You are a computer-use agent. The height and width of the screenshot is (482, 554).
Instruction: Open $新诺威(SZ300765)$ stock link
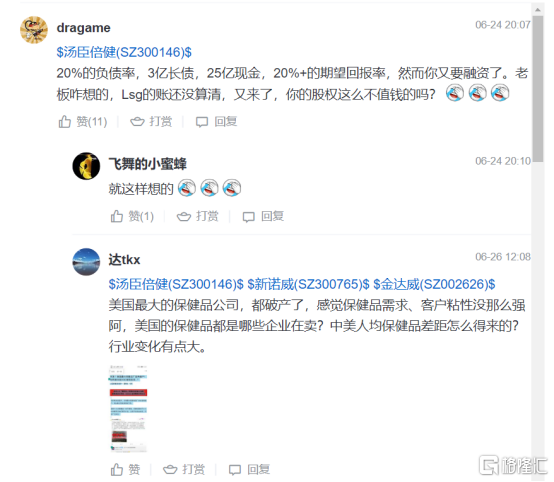pos(308,284)
